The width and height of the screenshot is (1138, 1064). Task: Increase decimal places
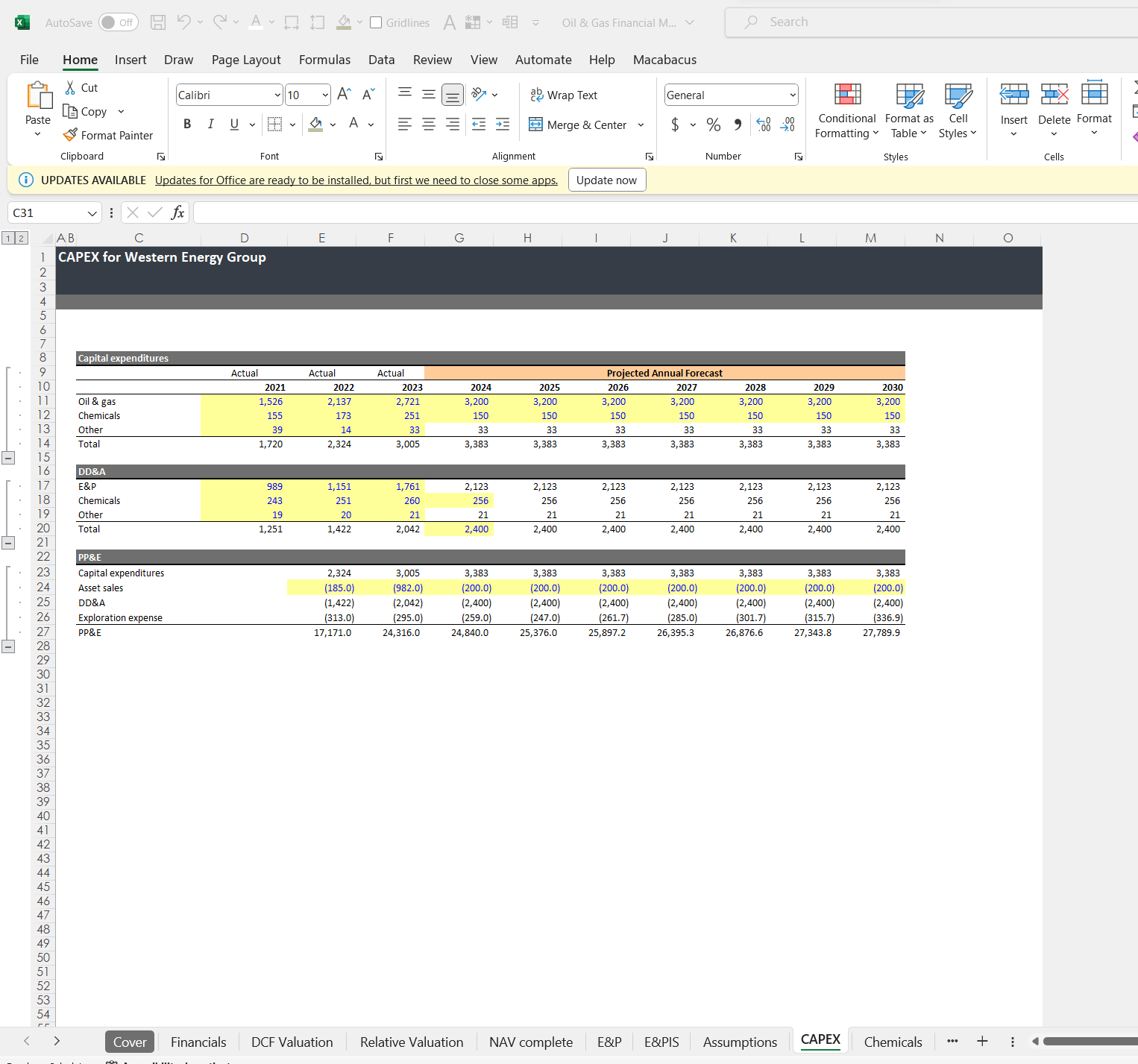click(763, 125)
